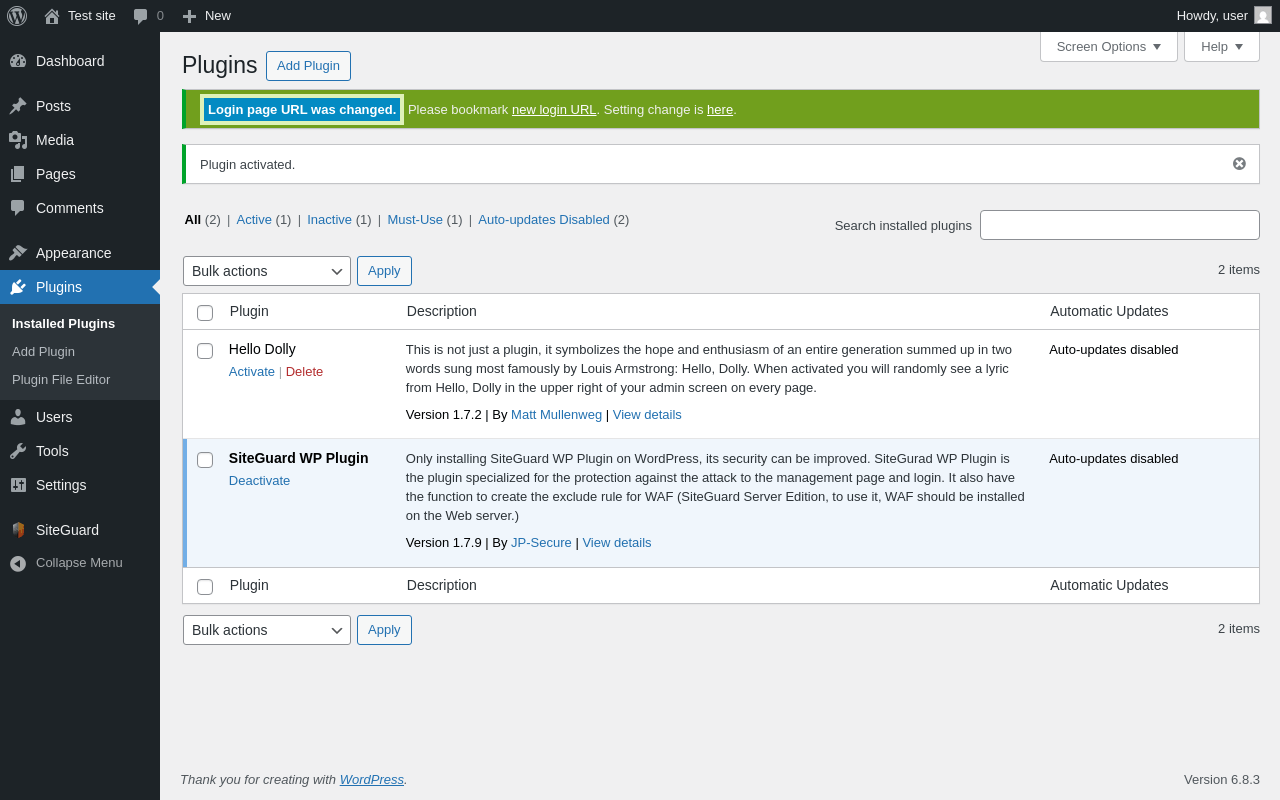Viewport: 1280px width, 800px height.
Task: Open the SiteGuard menu label
Action: [67, 530]
